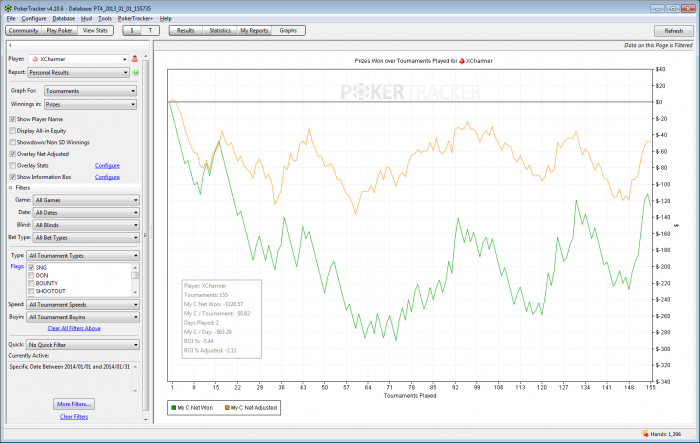Open the Graph For dropdown
The image size is (700, 443).
91,91
